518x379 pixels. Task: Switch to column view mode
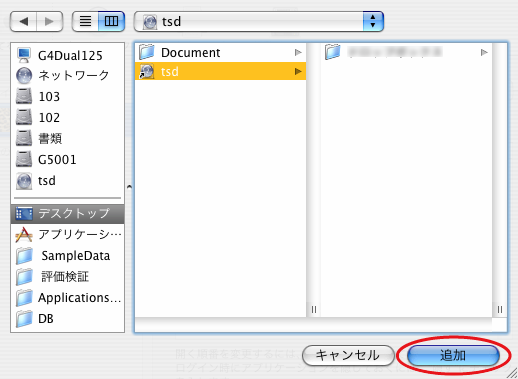(x=111, y=21)
